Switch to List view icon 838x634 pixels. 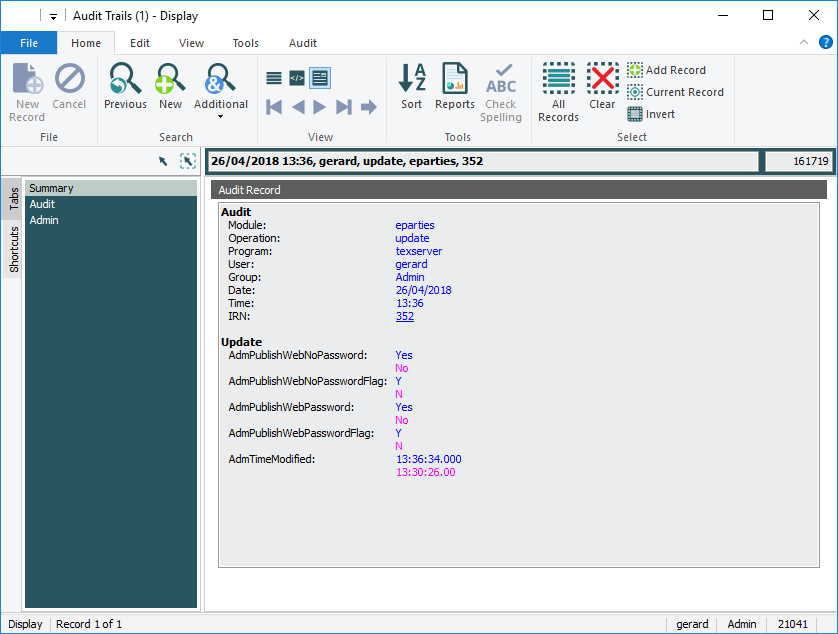pyautogui.click(x=274, y=79)
